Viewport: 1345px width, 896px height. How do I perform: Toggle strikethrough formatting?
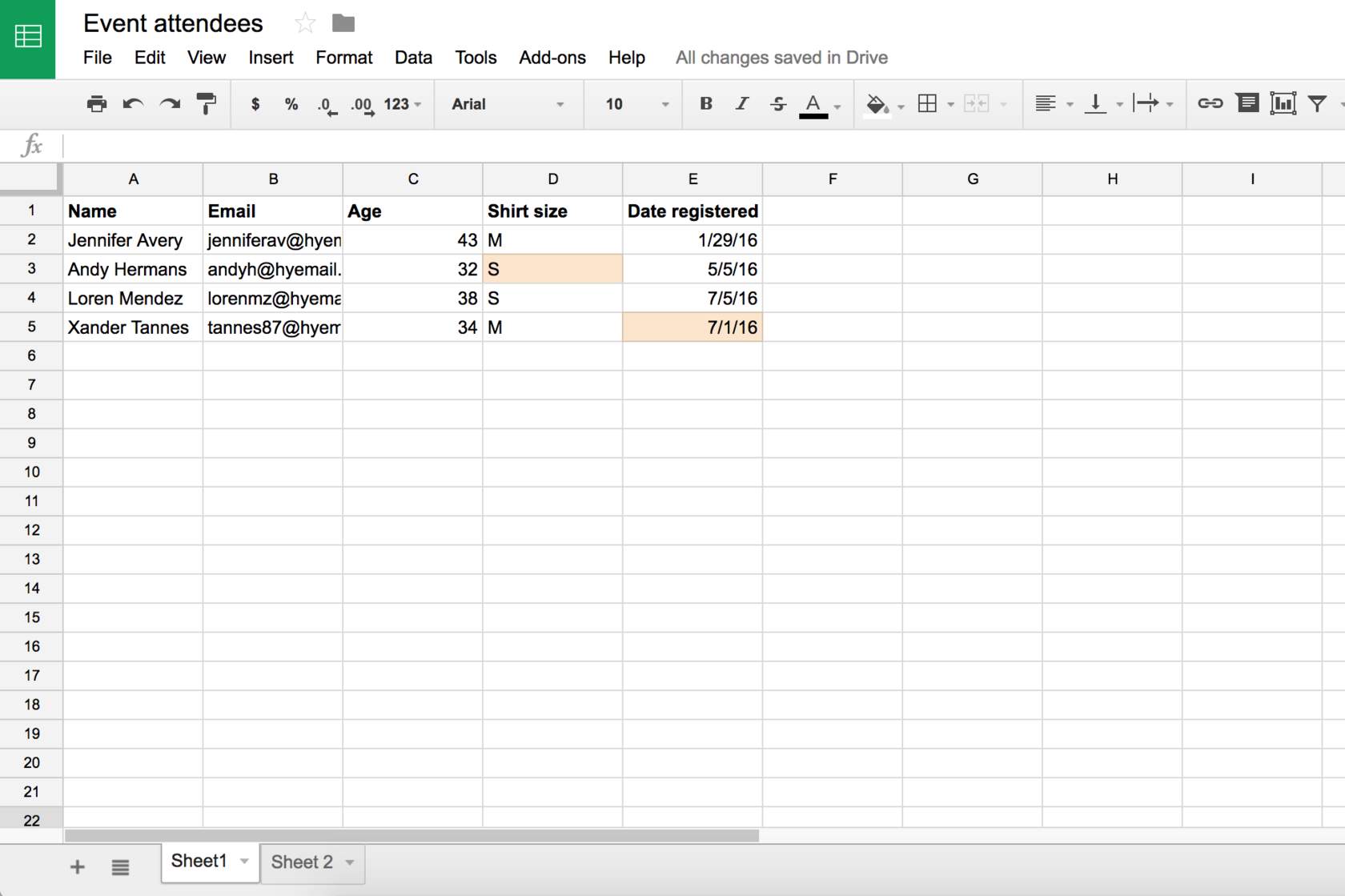click(x=777, y=103)
